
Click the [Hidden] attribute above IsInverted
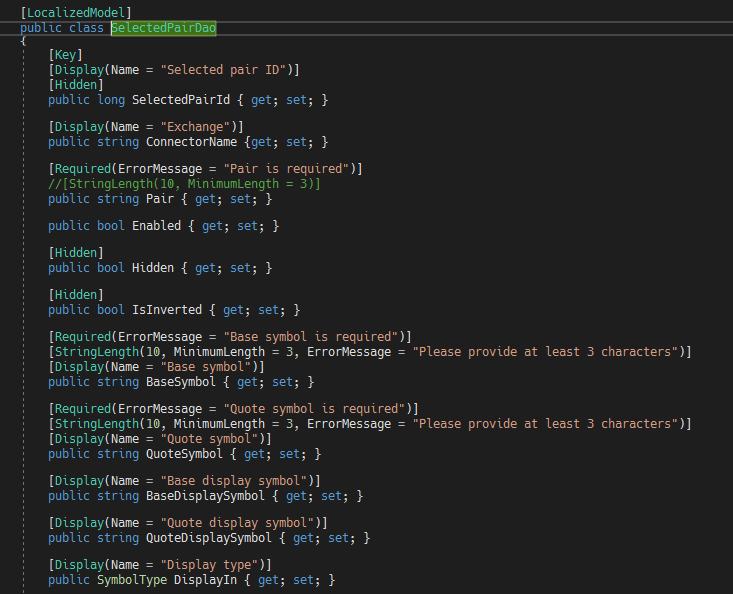click(x=76, y=295)
